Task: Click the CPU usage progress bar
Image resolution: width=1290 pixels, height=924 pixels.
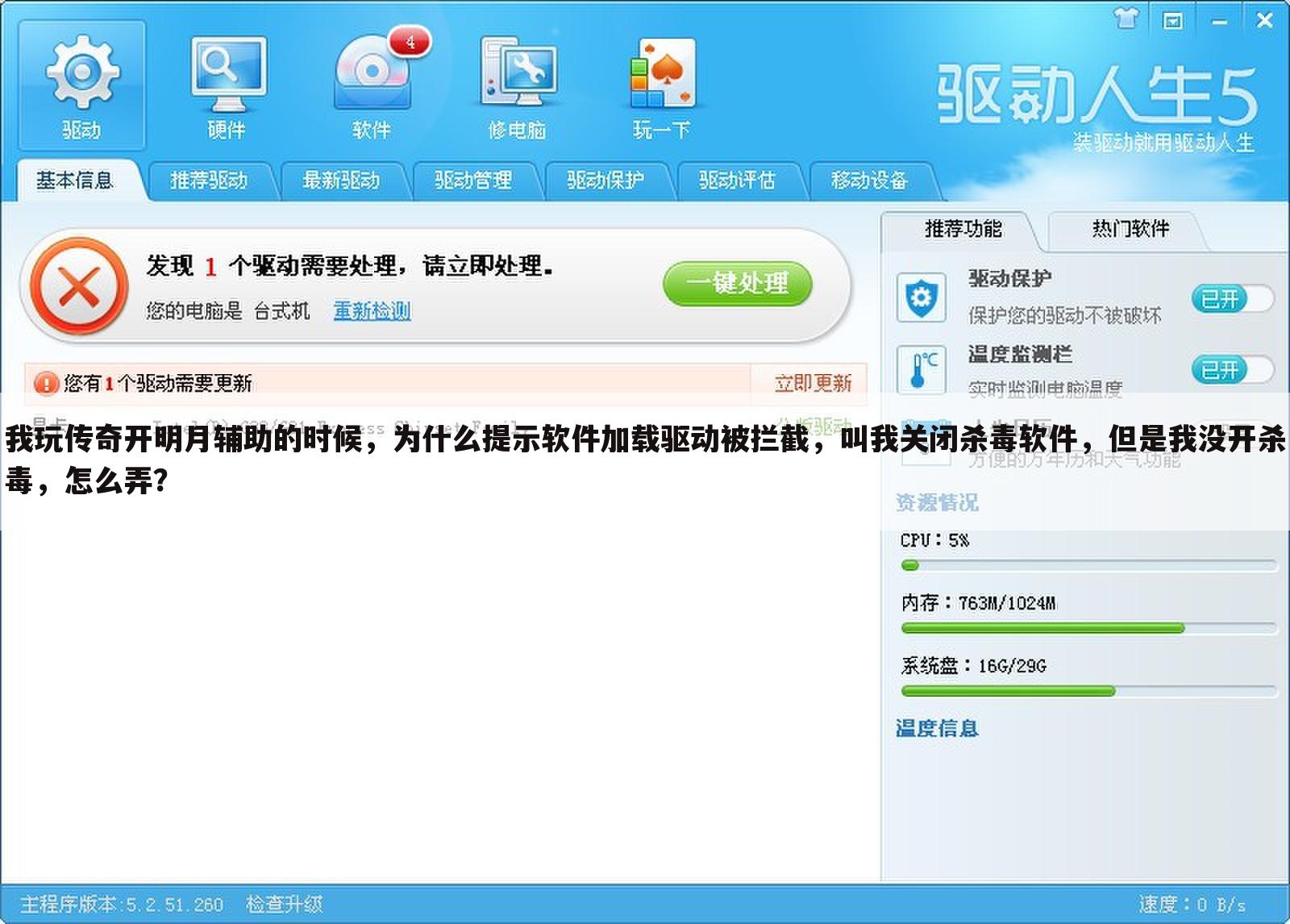Action: point(1089,565)
